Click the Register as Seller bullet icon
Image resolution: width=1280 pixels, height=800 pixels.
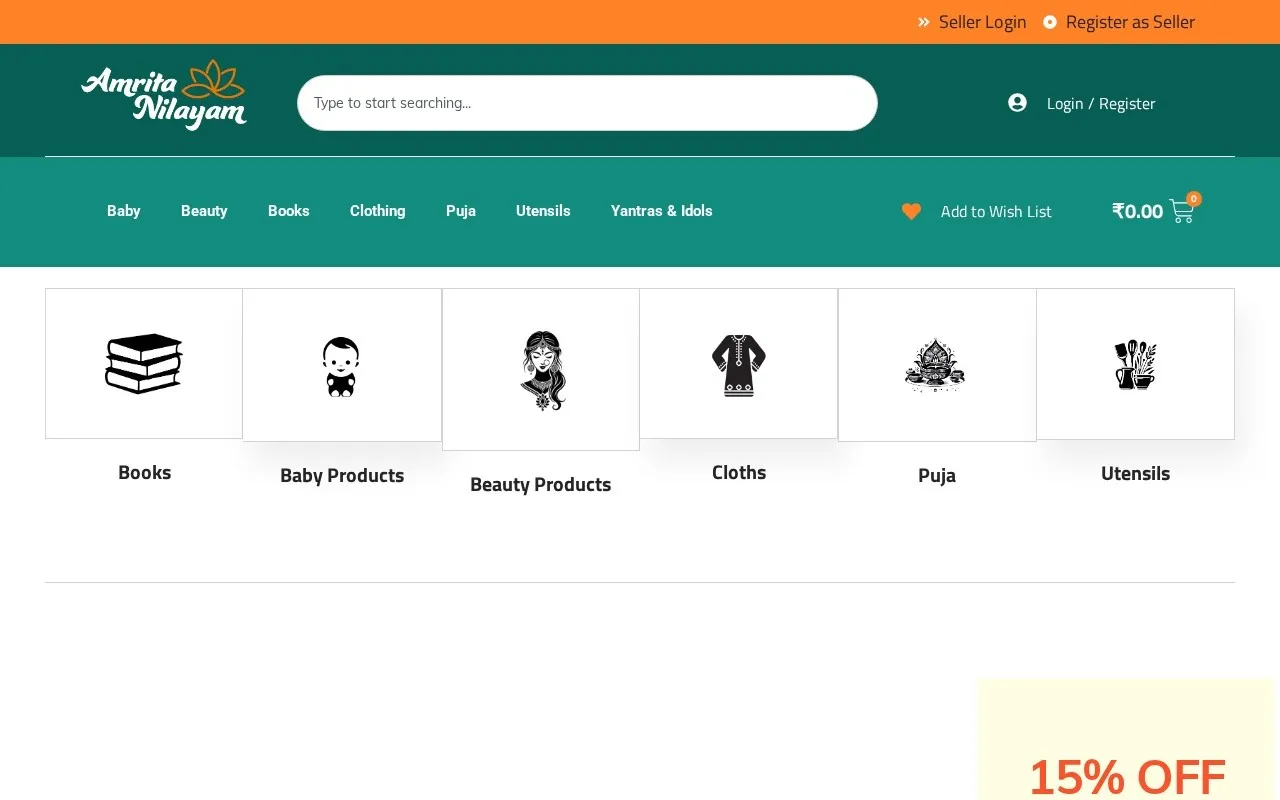pyautogui.click(x=1050, y=22)
